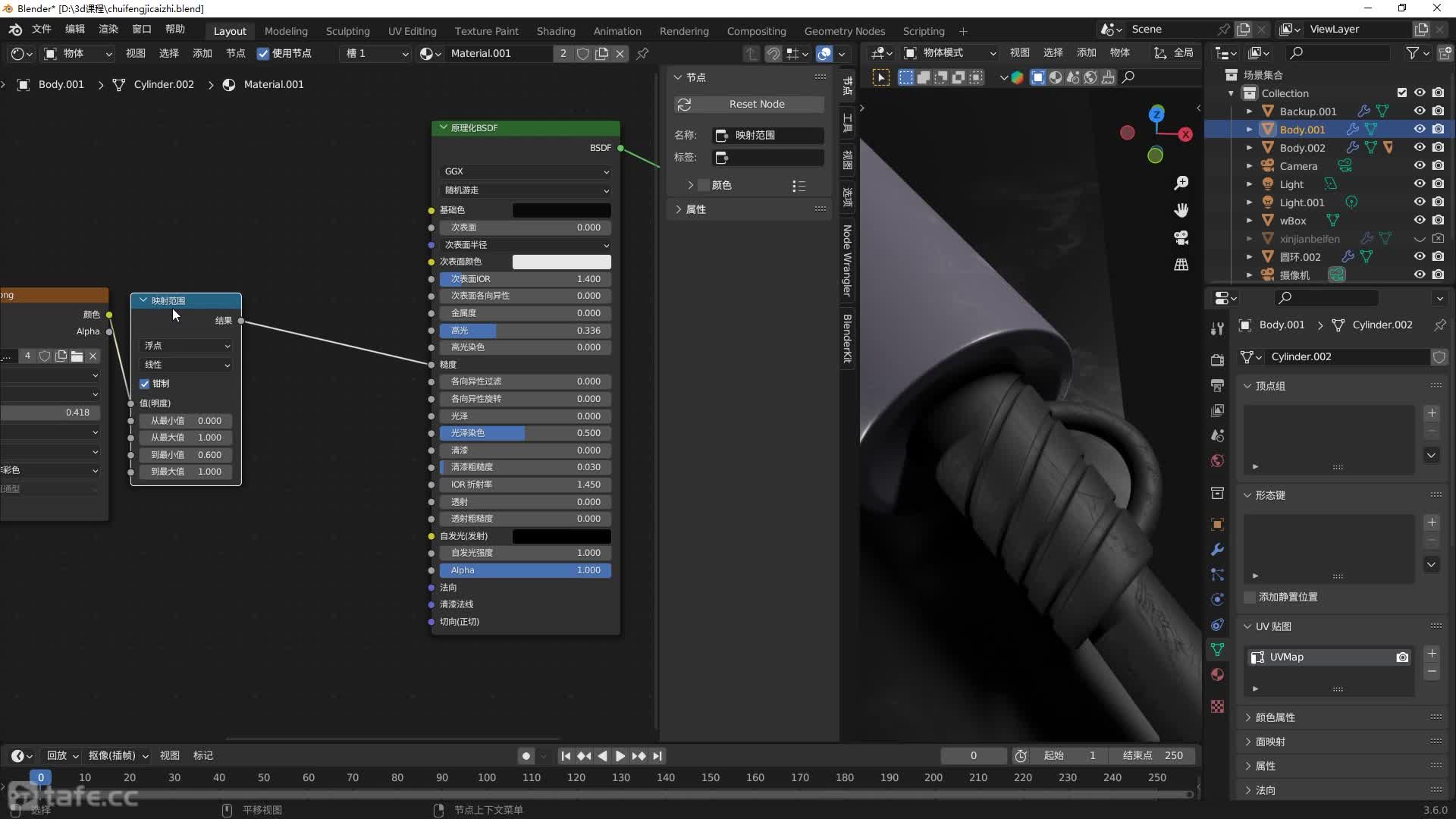Open the 线性 interpolation dropdown
Image resolution: width=1456 pixels, height=819 pixels.
pyautogui.click(x=186, y=365)
